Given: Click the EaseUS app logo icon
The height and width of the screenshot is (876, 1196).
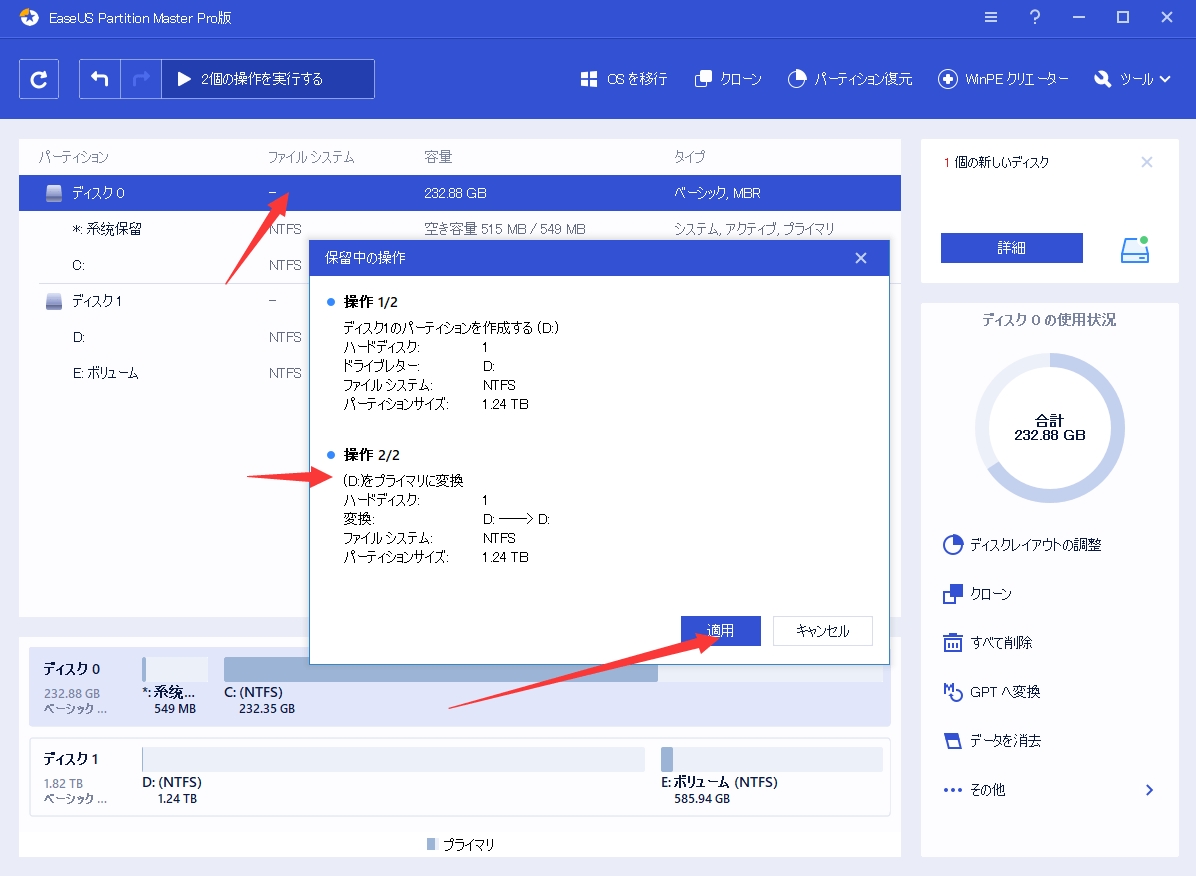Looking at the screenshot, I should 29,18.
